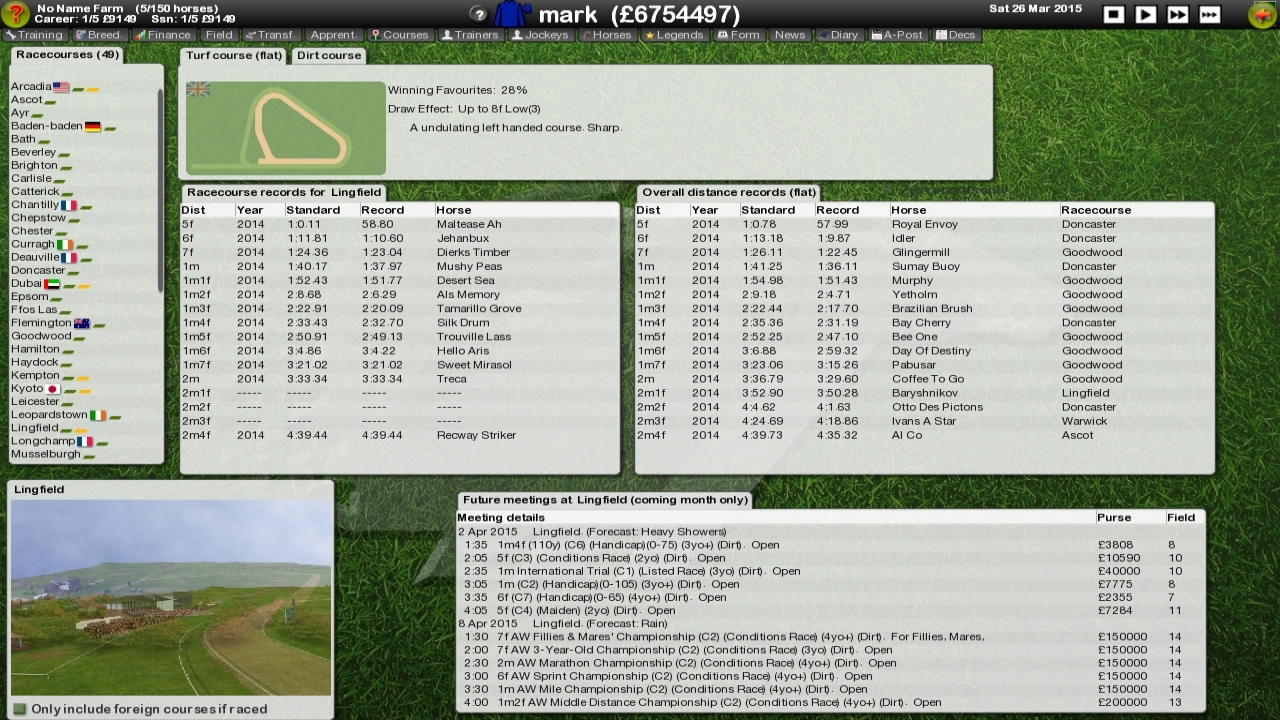Click the star icon next to Legends

point(651,34)
